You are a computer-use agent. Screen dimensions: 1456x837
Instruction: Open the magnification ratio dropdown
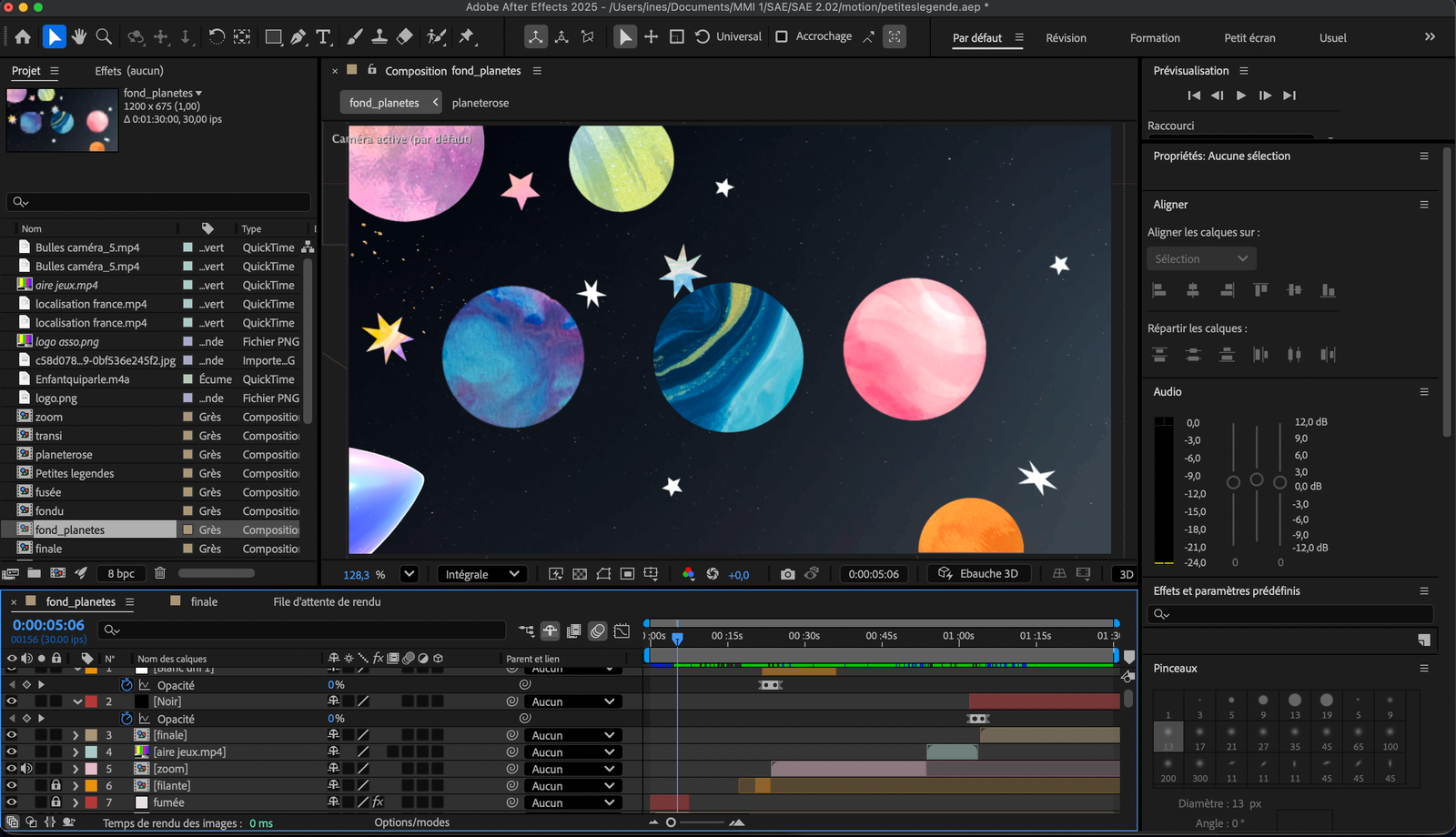point(409,574)
